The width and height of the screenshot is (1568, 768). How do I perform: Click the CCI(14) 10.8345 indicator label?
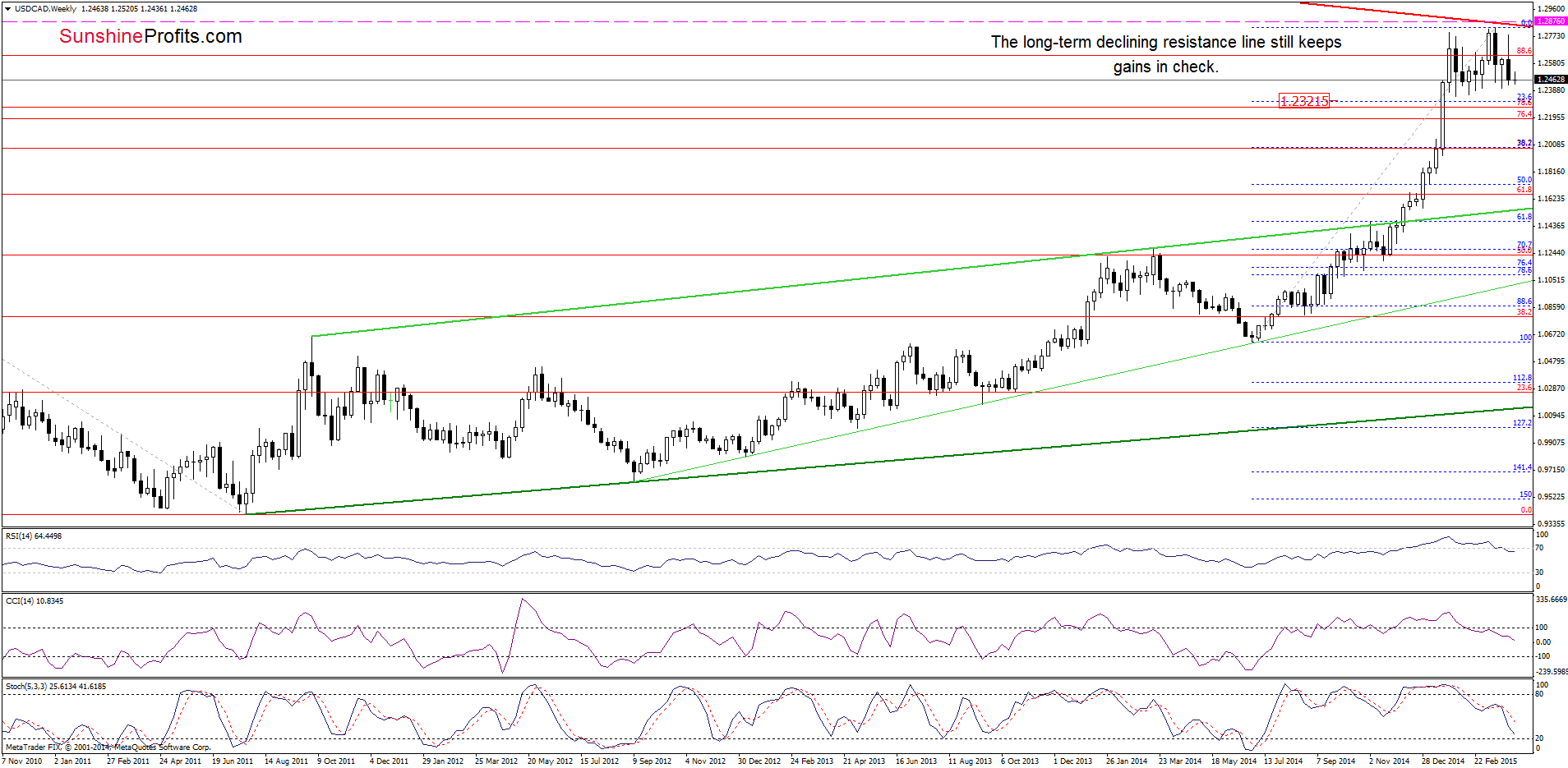[35, 601]
